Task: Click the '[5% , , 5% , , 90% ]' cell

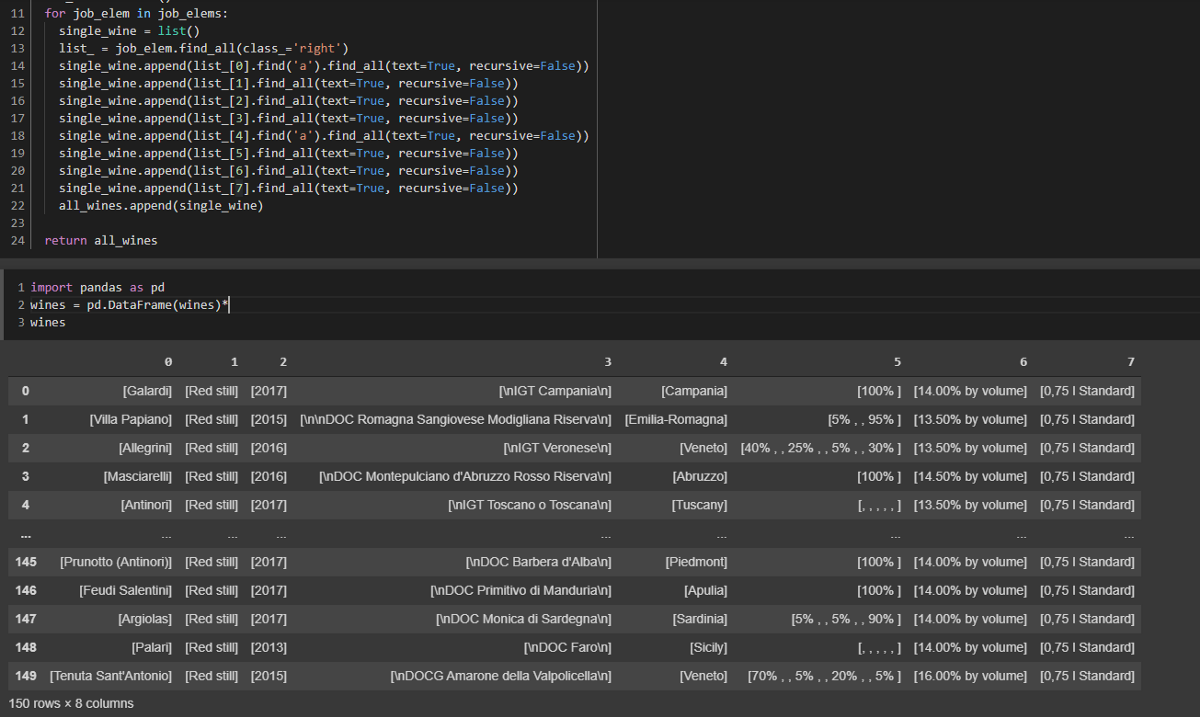Action: pos(846,619)
